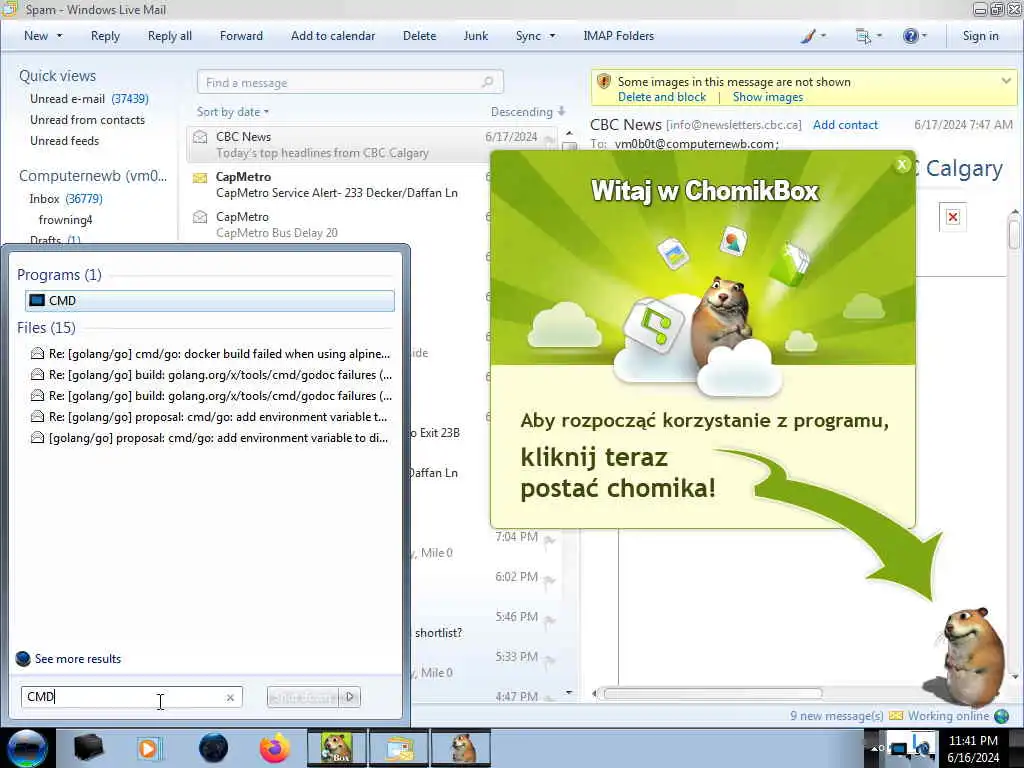Click Delete and block link
Screen dimensions: 1024x768
(662, 97)
